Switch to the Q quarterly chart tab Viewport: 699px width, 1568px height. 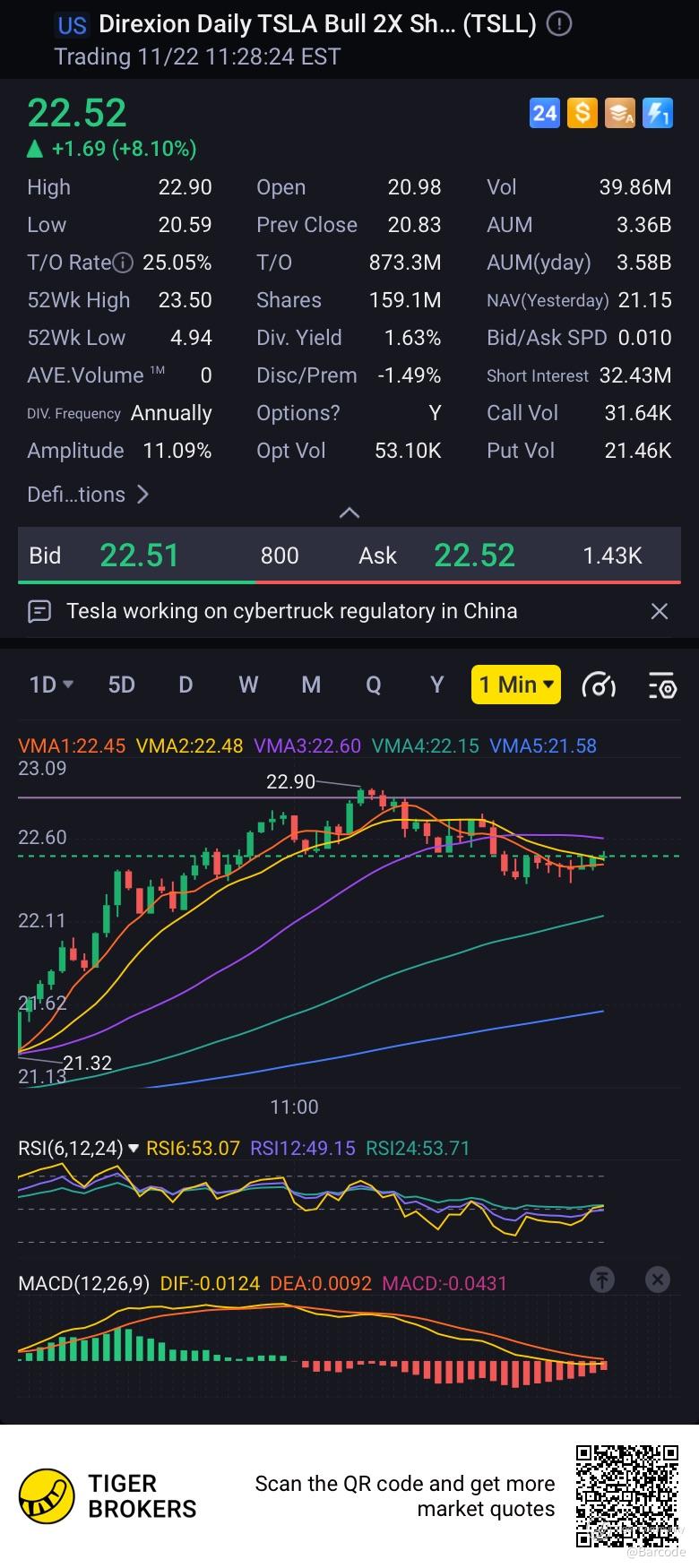(x=374, y=685)
